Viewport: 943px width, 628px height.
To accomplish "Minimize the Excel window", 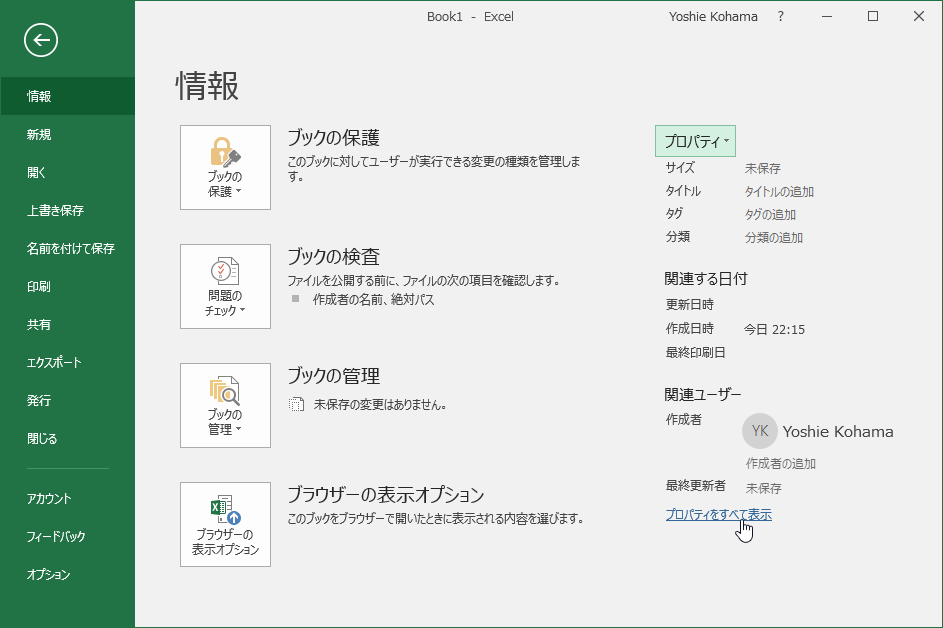I will 827,17.
